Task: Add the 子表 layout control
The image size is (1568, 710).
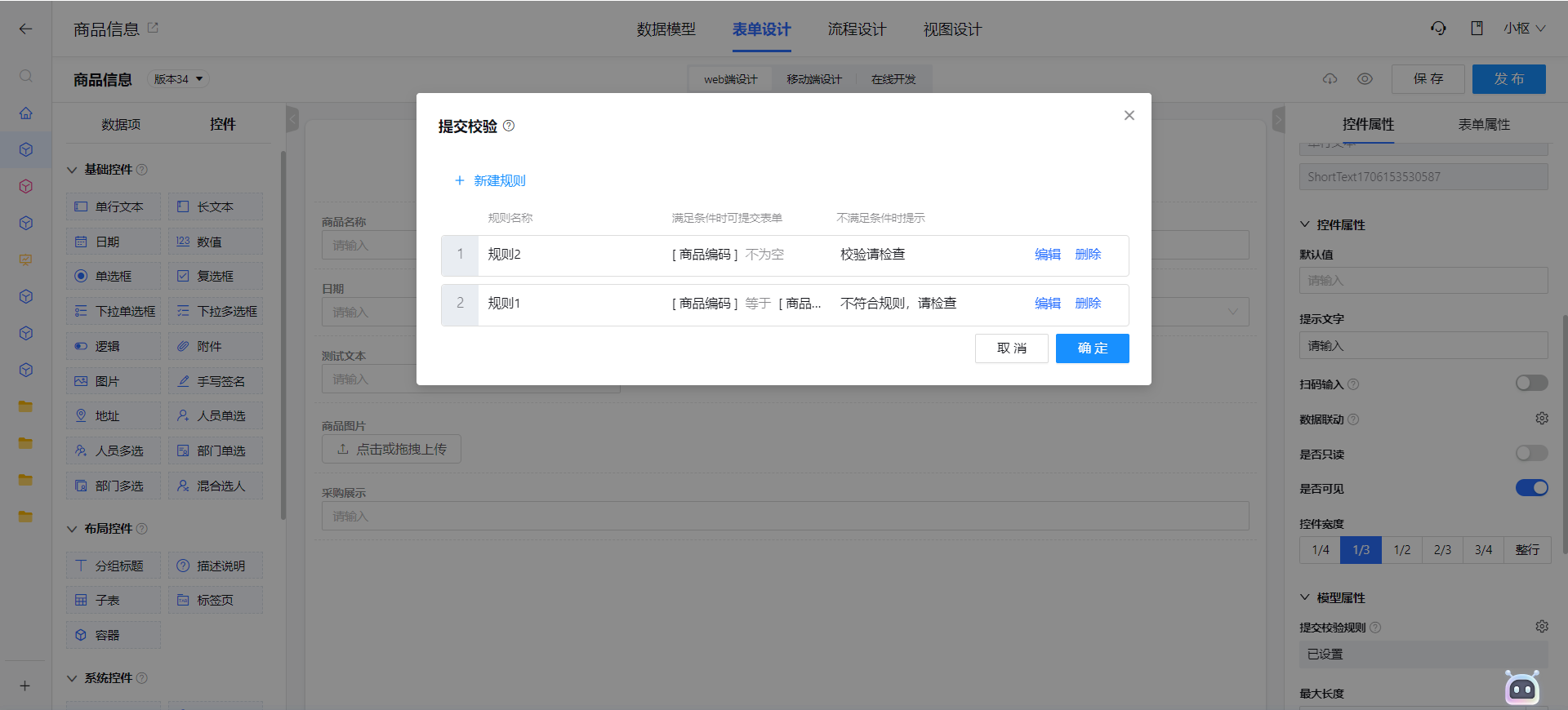Action: tap(114, 600)
